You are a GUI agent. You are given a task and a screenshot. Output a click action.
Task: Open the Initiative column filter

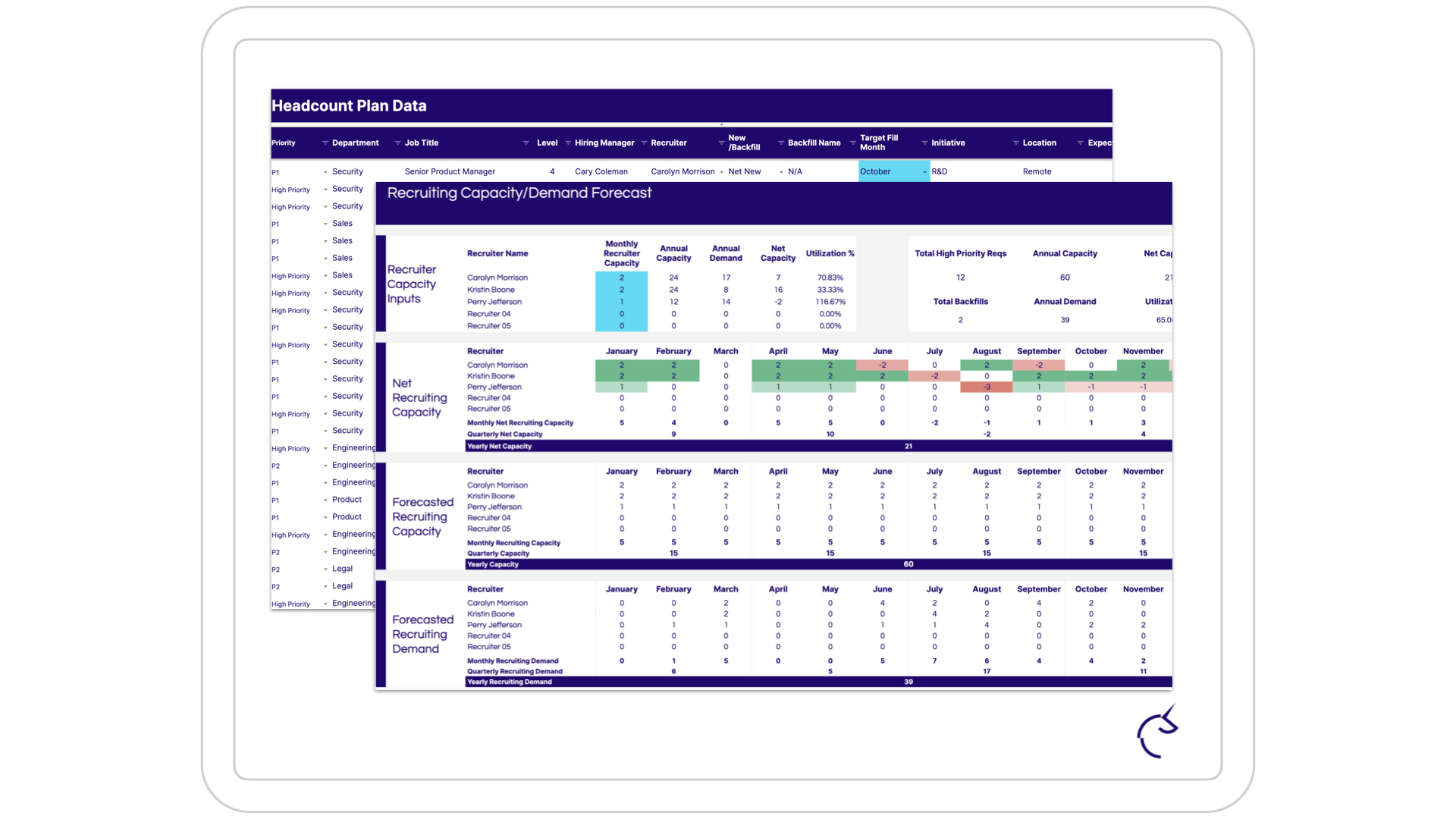pos(924,143)
